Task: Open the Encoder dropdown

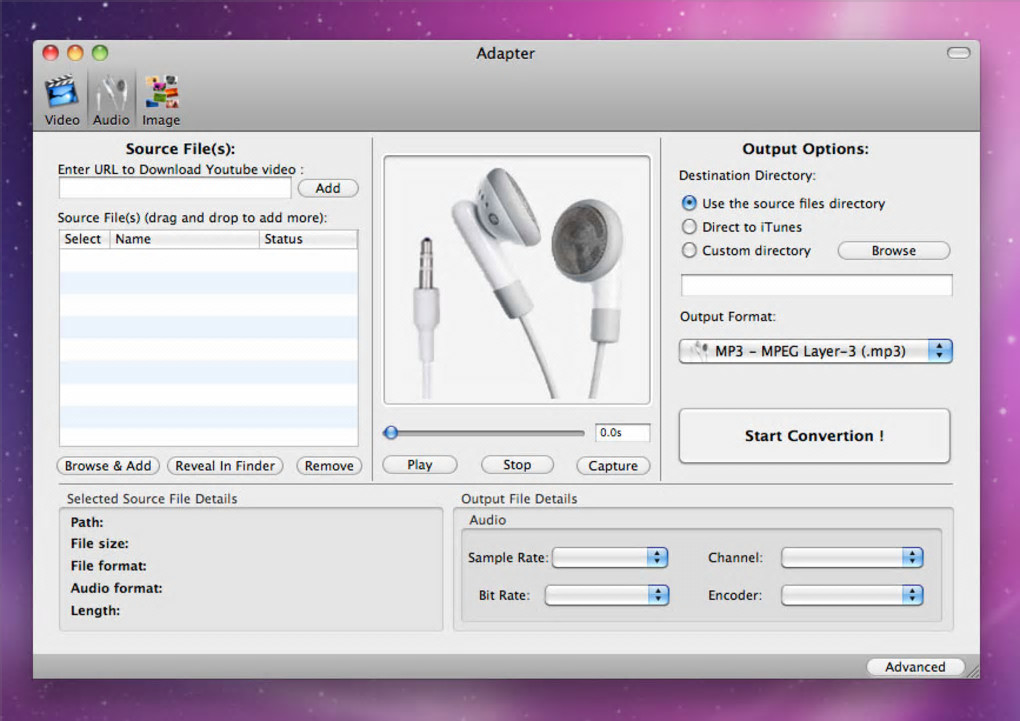Action: click(x=852, y=594)
